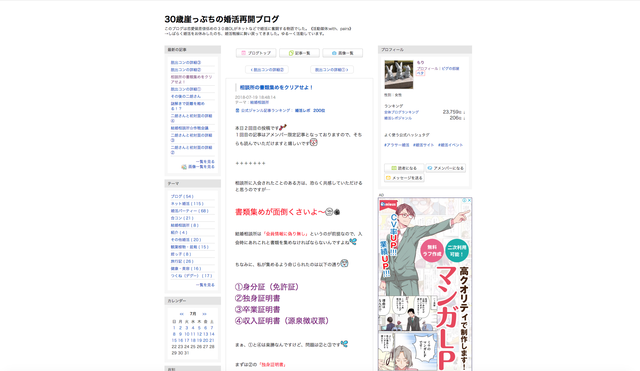Click the blog title 30歳崖っぷちの婚活再開ブログ
Image resolution: width=640 pixels, height=371 pixels.
222,19
